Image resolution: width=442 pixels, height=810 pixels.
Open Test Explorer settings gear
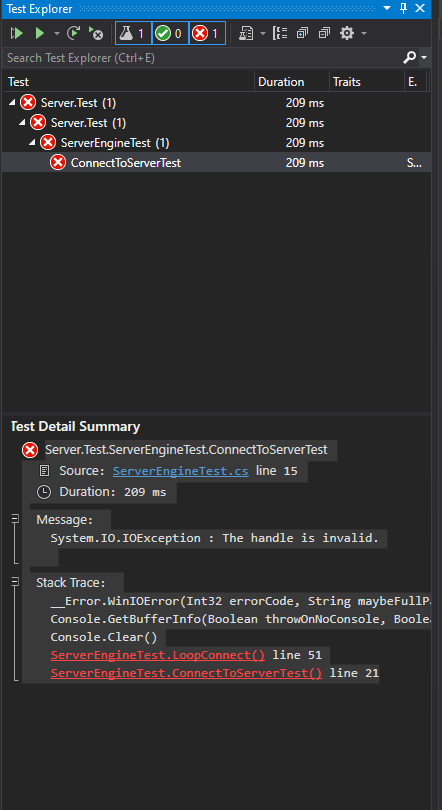point(347,34)
